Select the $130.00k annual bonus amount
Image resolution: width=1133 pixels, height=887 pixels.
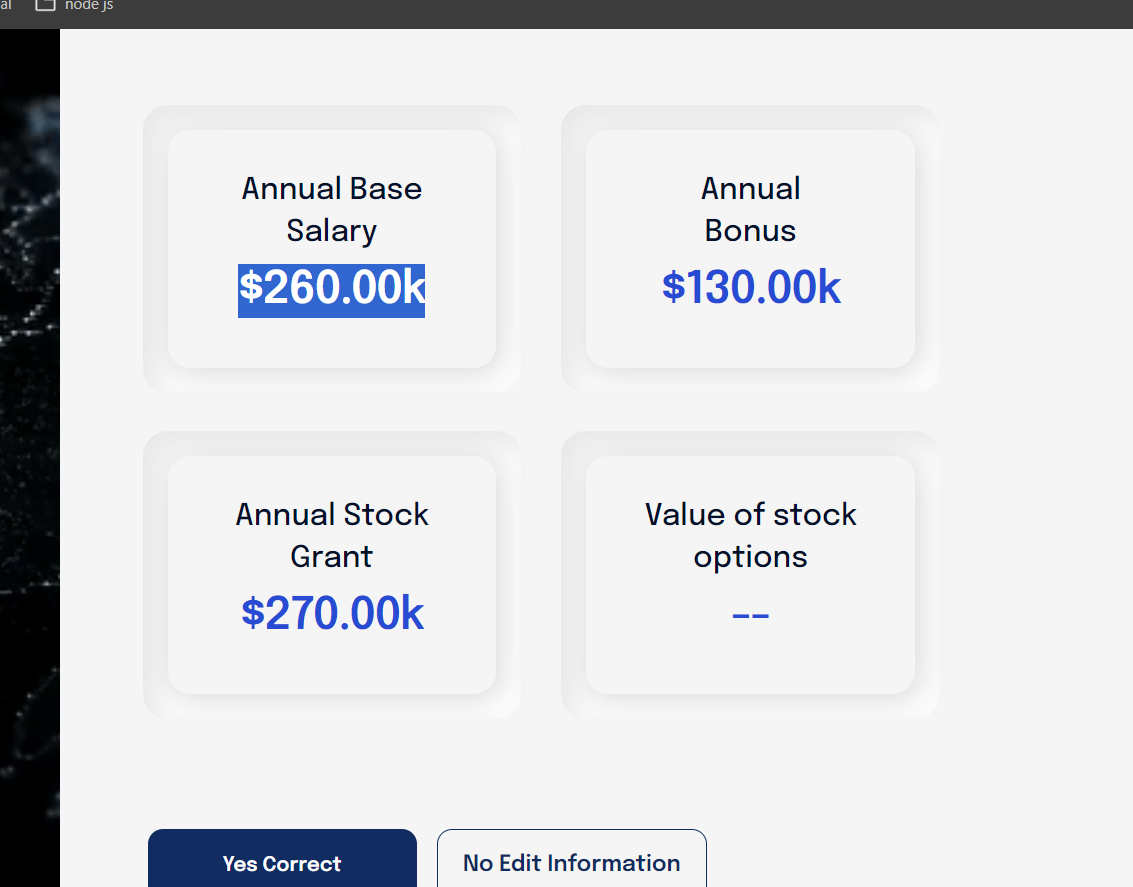tap(750, 288)
